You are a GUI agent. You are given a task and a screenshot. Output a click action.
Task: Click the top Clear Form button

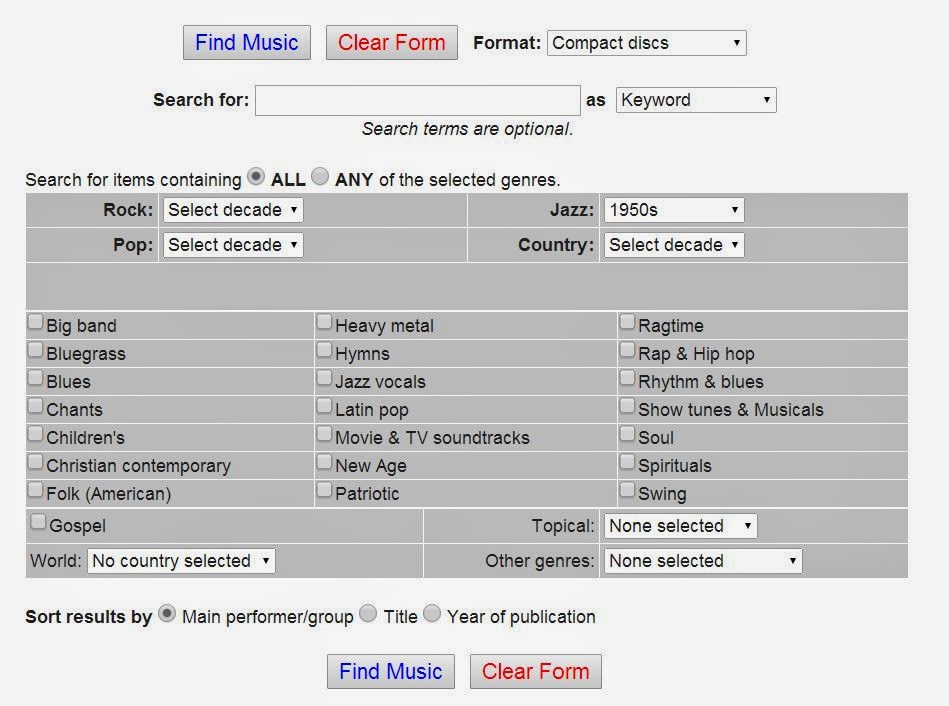(x=391, y=43)
